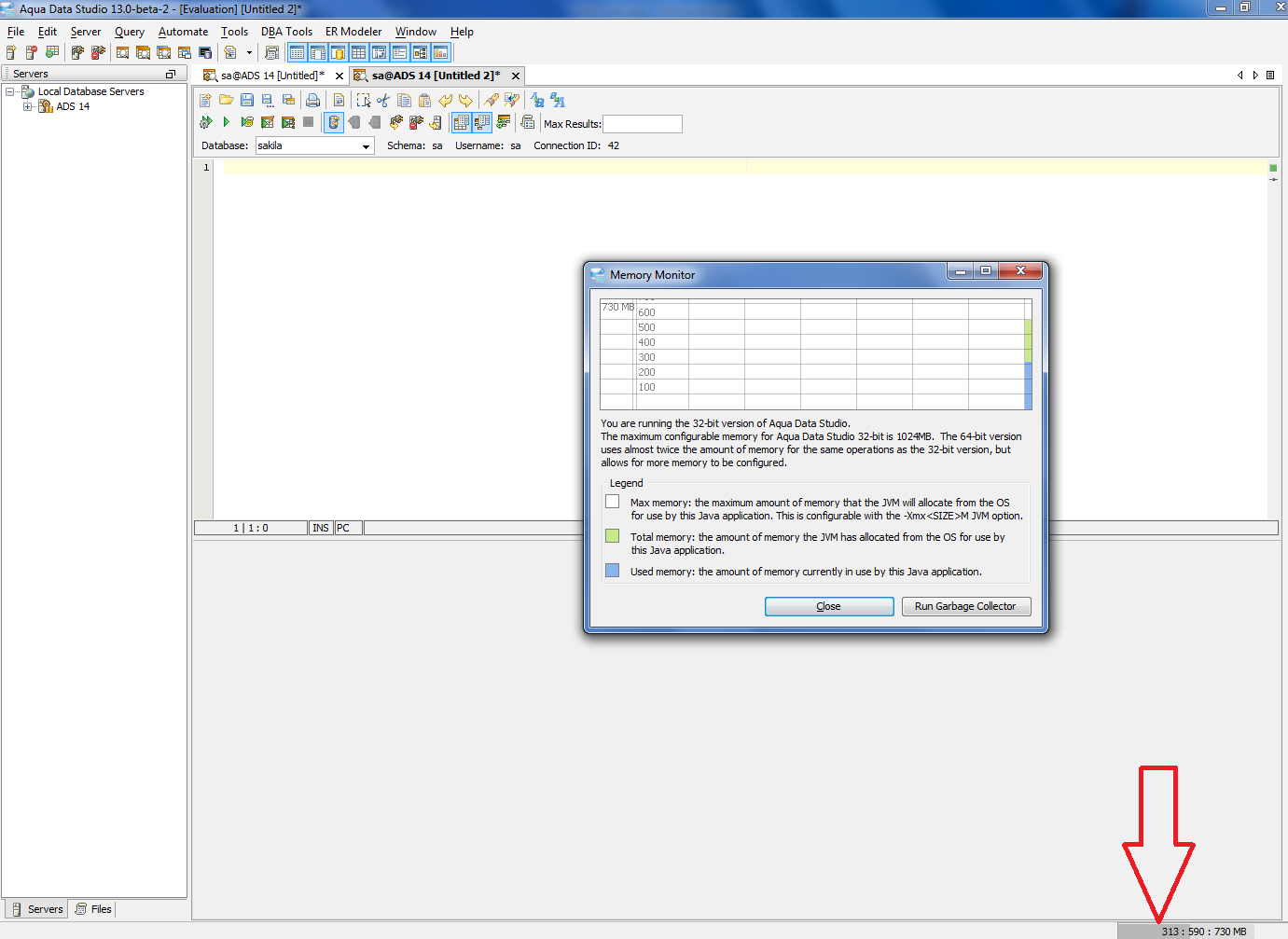
Task: Open the Database dropdown showing sakila
Action: [315, 145]
